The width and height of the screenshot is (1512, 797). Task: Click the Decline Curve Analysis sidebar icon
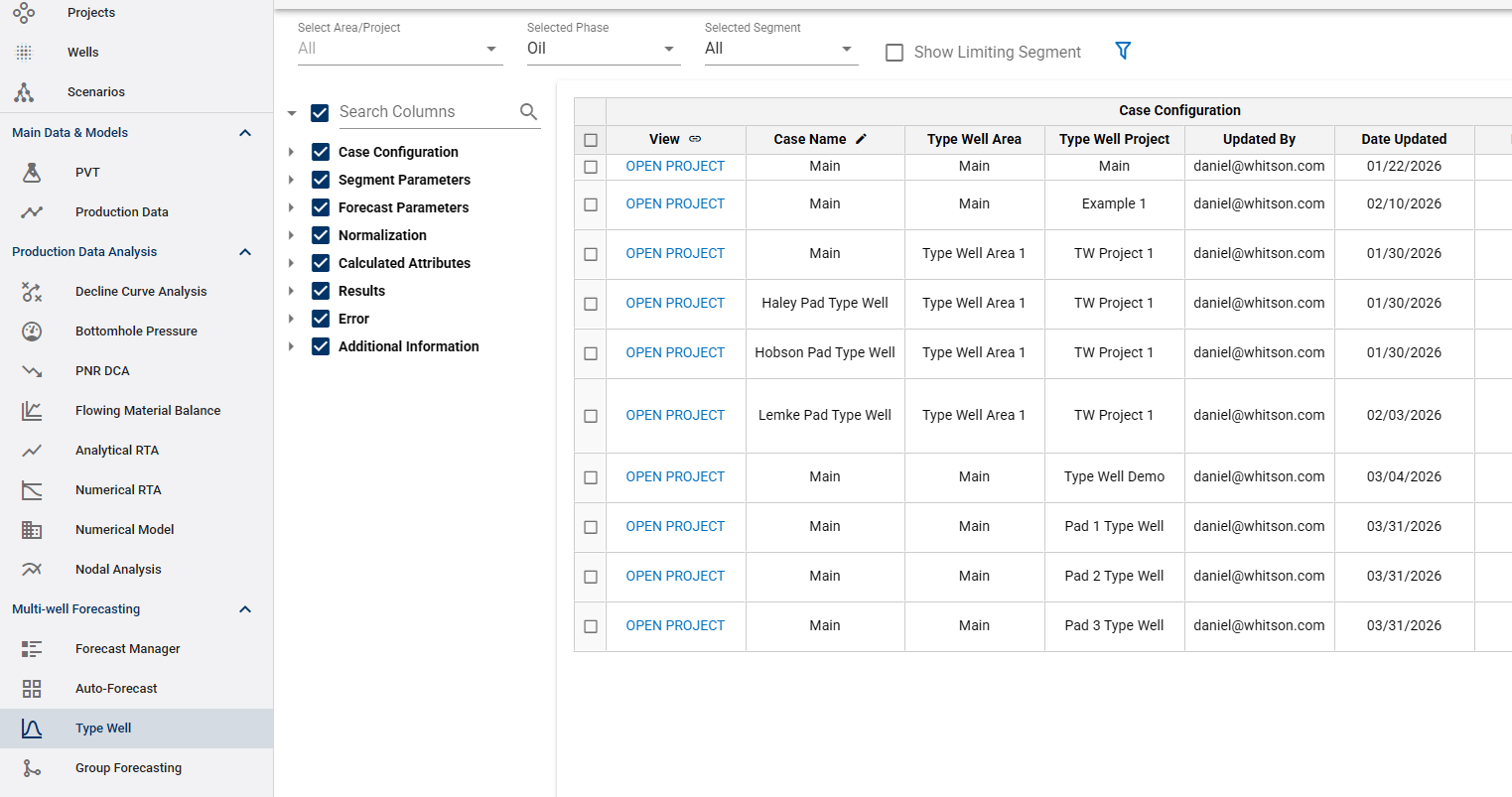point(32,292)
